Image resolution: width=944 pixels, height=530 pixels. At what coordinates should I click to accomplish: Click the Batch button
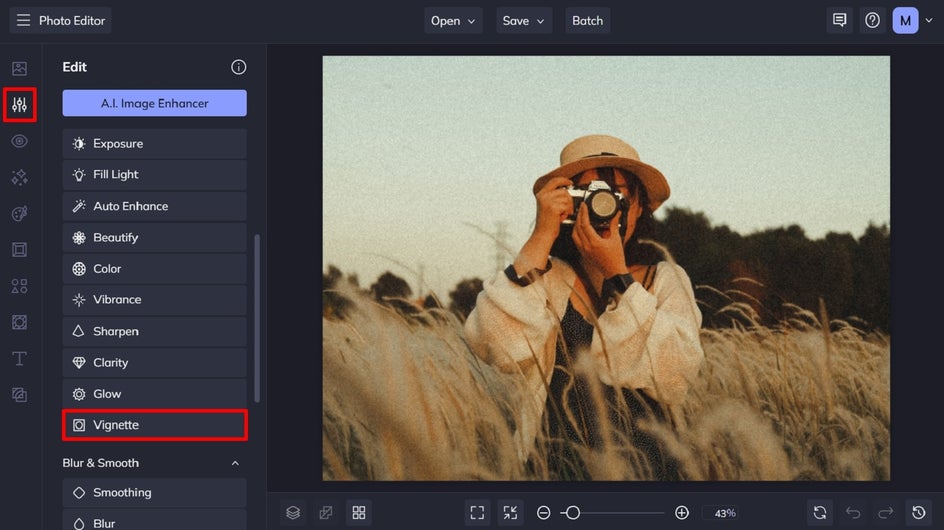pyautogui.click(x=587, y=20)
